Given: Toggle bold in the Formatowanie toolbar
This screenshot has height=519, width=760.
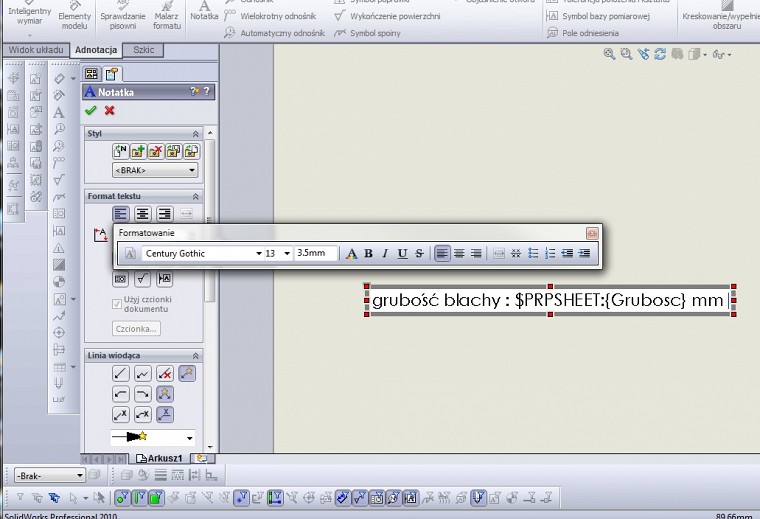Looking at the screenshot, I should coord(368,254).
